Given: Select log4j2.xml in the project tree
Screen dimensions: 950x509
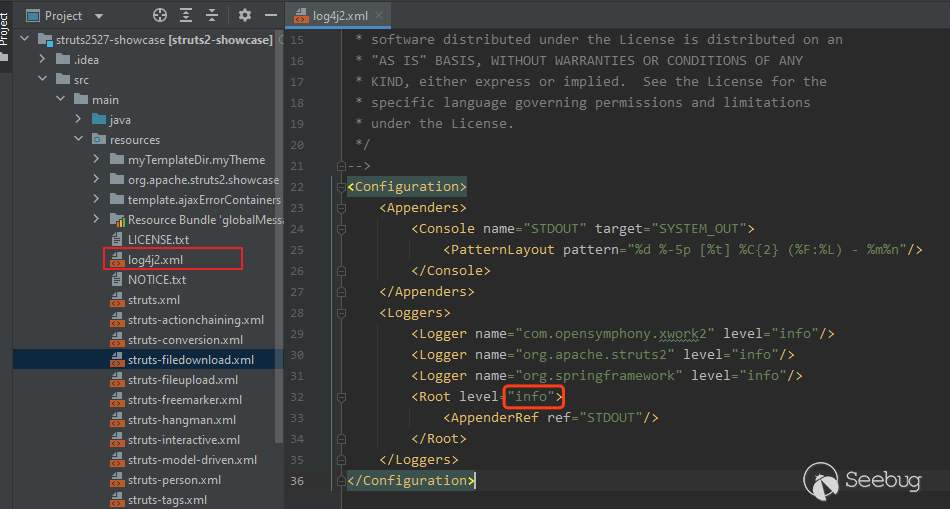Looking at the screenshot, I should coord(155,260).
